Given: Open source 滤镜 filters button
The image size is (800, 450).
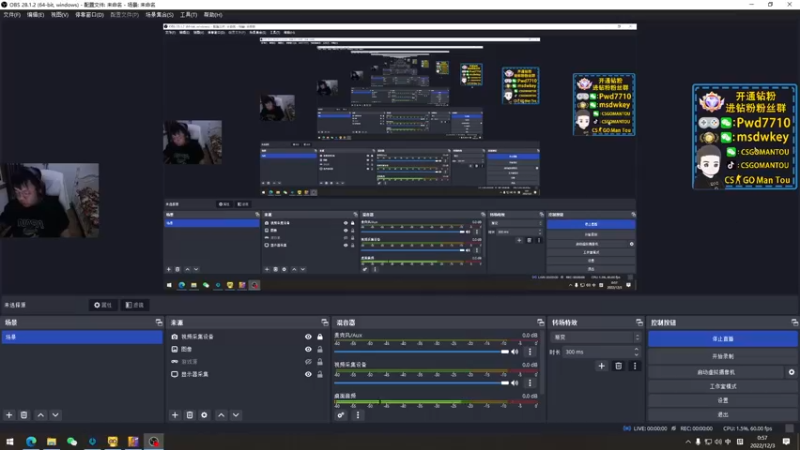Looking at the screenshot, I should click(x=135, y=305).
